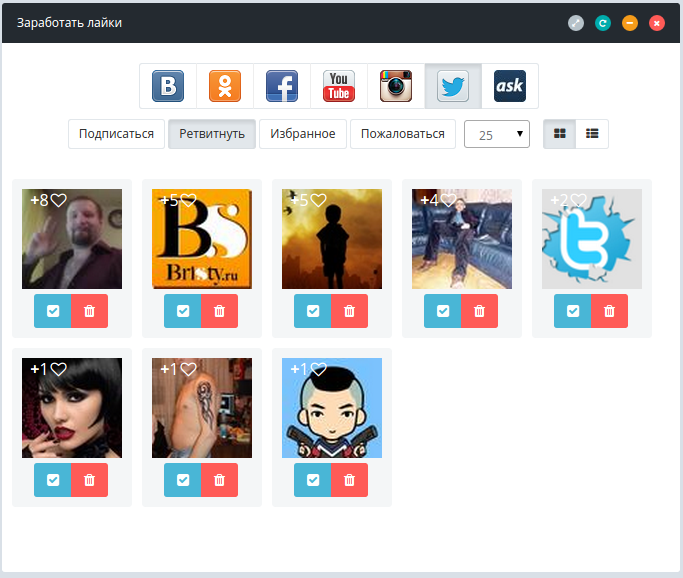This screenshot has width=683, height=578.
Task: Open the boy silhouette thumbnail
Action: (332, 239)
